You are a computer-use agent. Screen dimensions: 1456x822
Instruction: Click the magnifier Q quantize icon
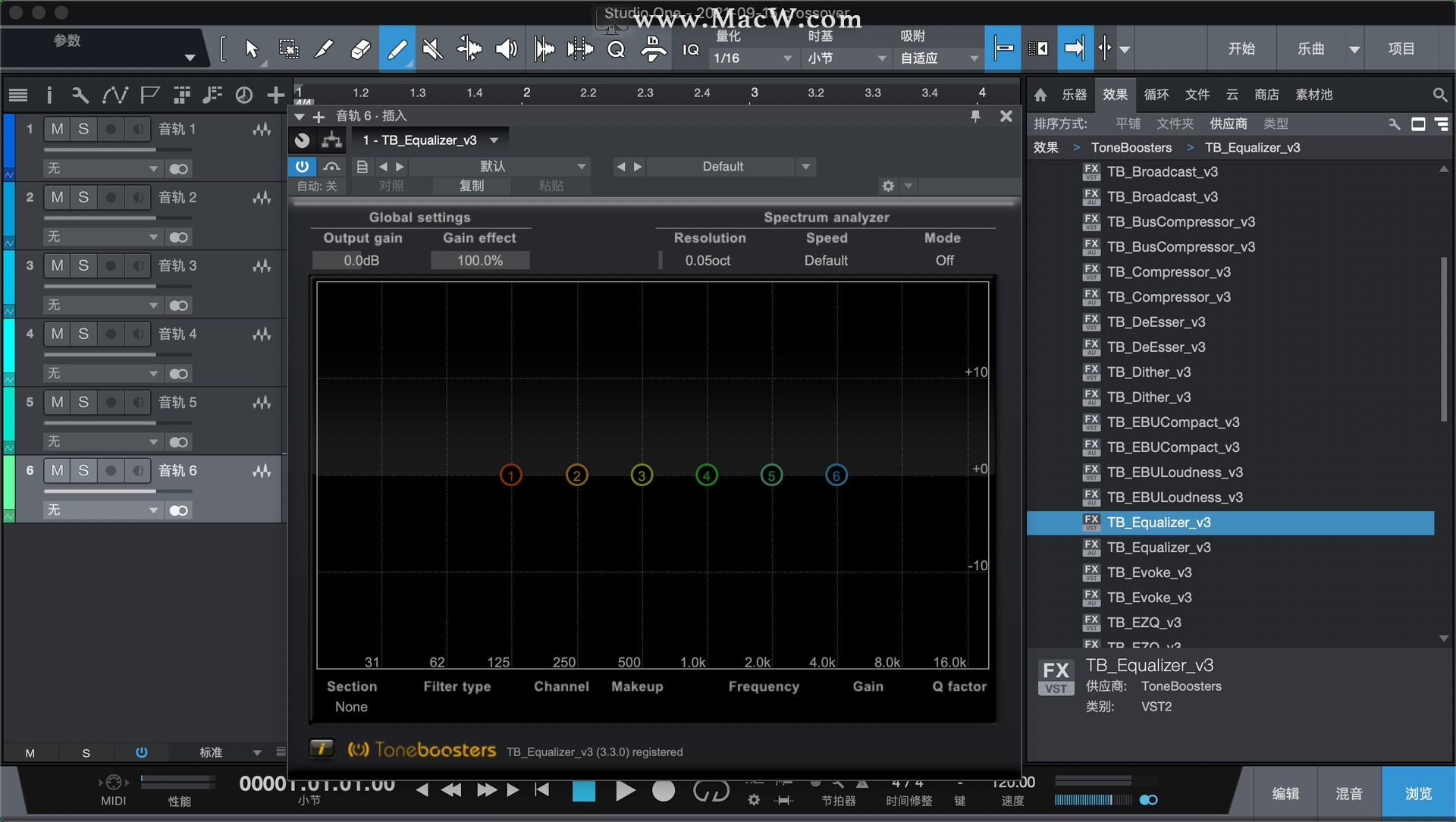pyautogui.click(x=616, y=49)
